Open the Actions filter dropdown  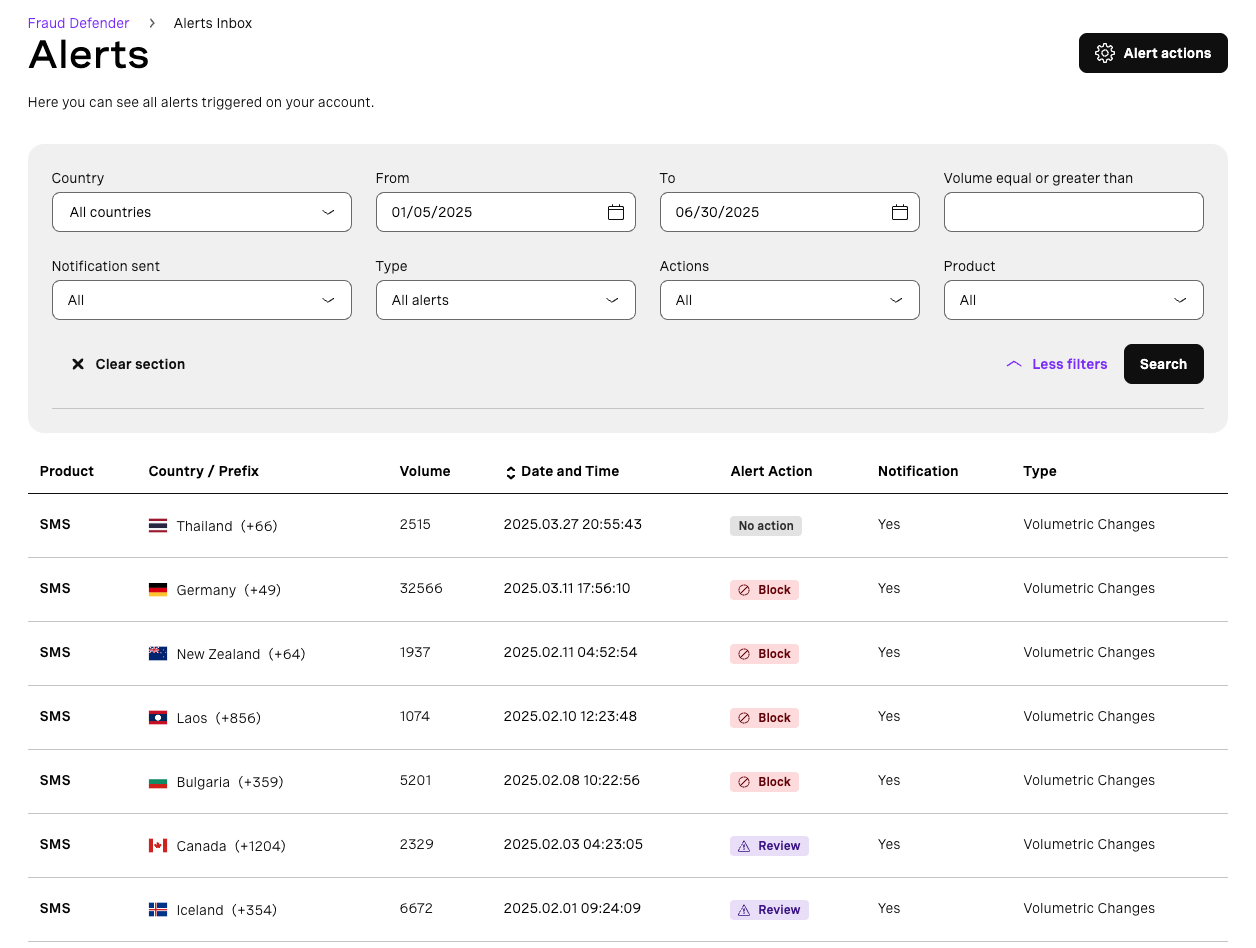click(x=790, y=300)
